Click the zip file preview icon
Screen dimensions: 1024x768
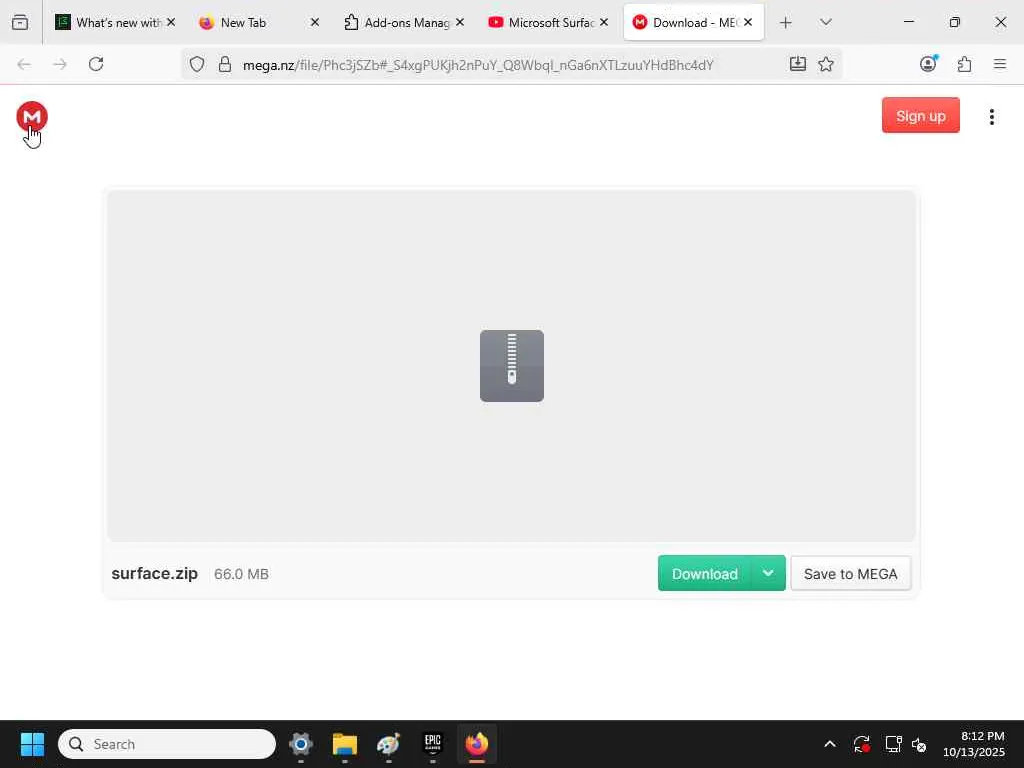click(511, 366)
